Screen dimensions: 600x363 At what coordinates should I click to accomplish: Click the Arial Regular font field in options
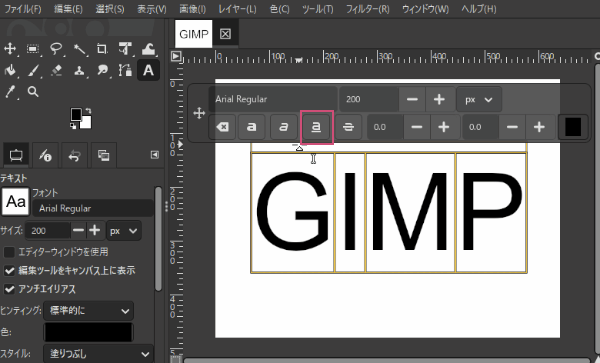coord(93,208)
